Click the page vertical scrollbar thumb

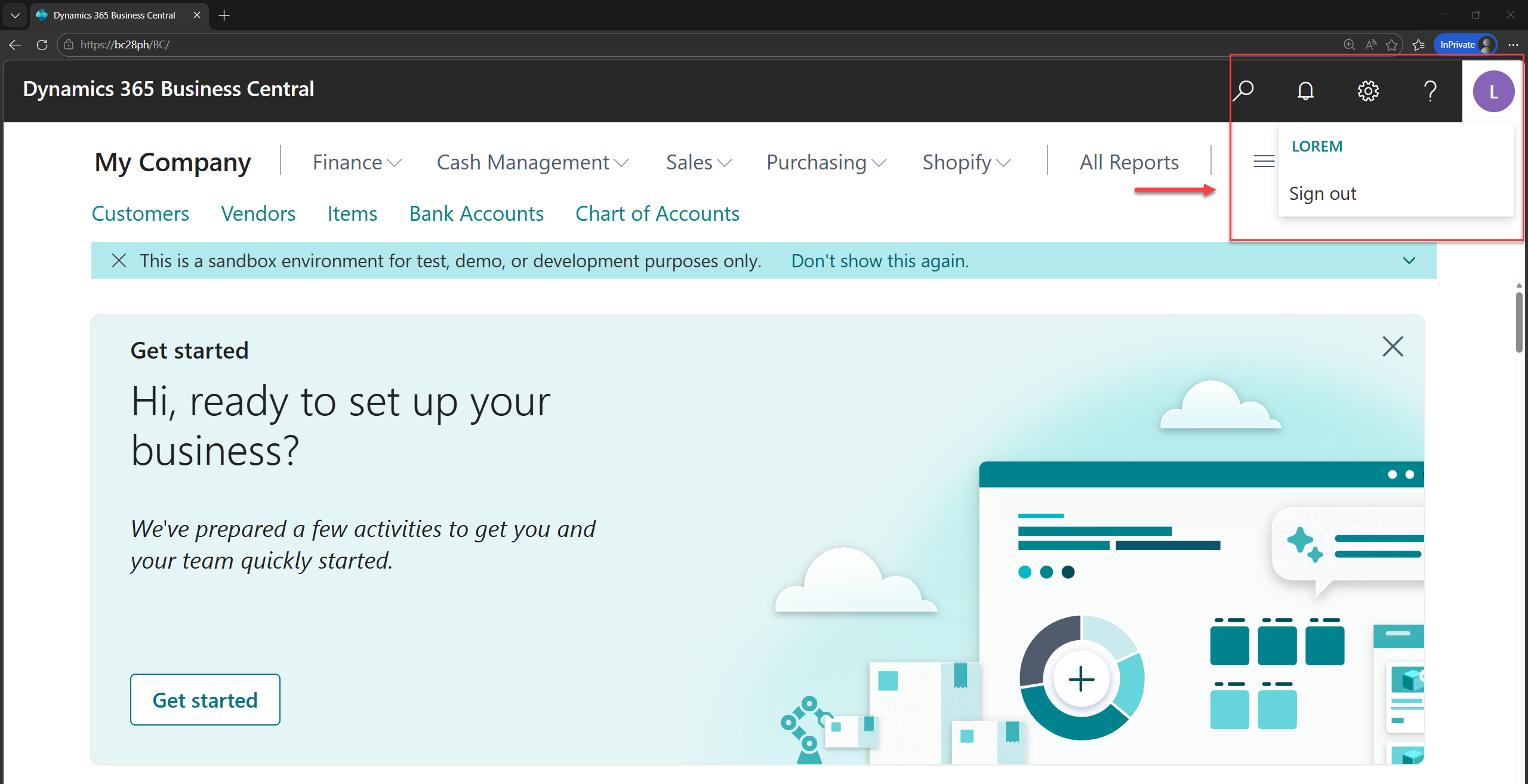tap(1518, 322)
